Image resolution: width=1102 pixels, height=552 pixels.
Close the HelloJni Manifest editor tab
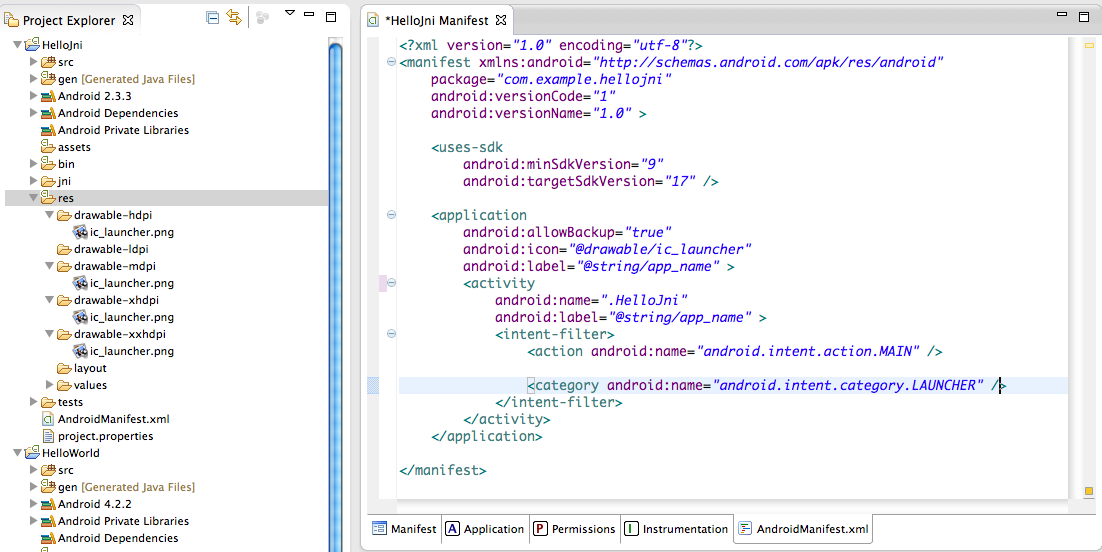tap(500, 20)
